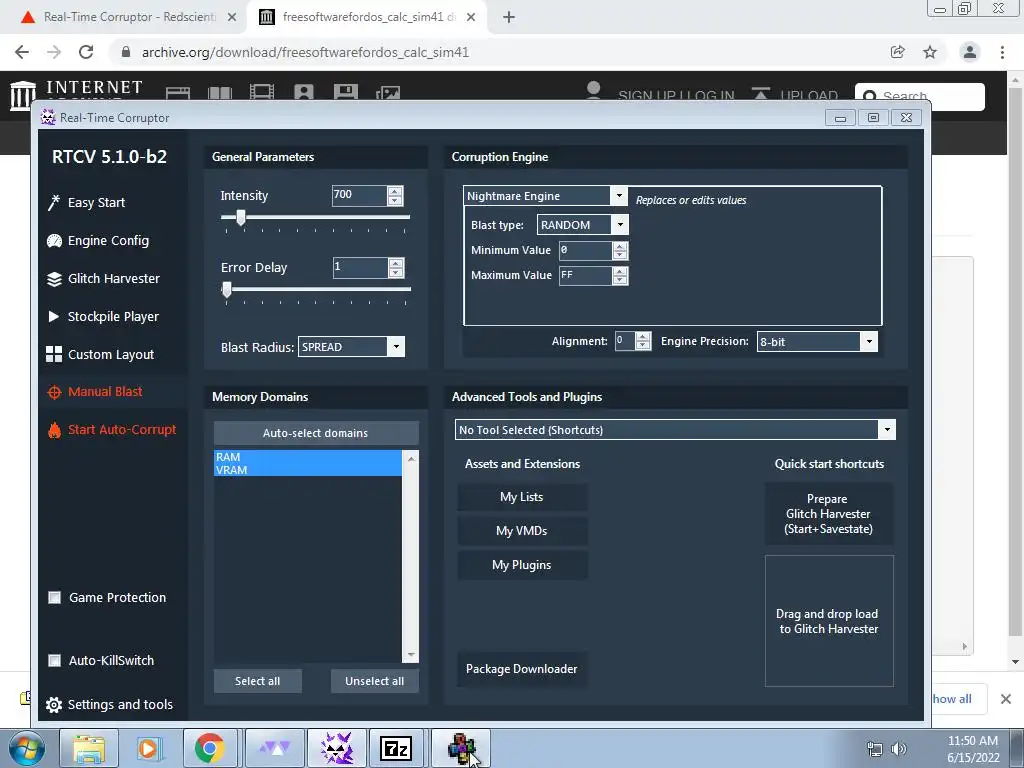Image resolution: width=1024 pixels, height=768 pixels.
Task: Open Engine Precision 8-bit dropdown
Action: pos(869,342)
